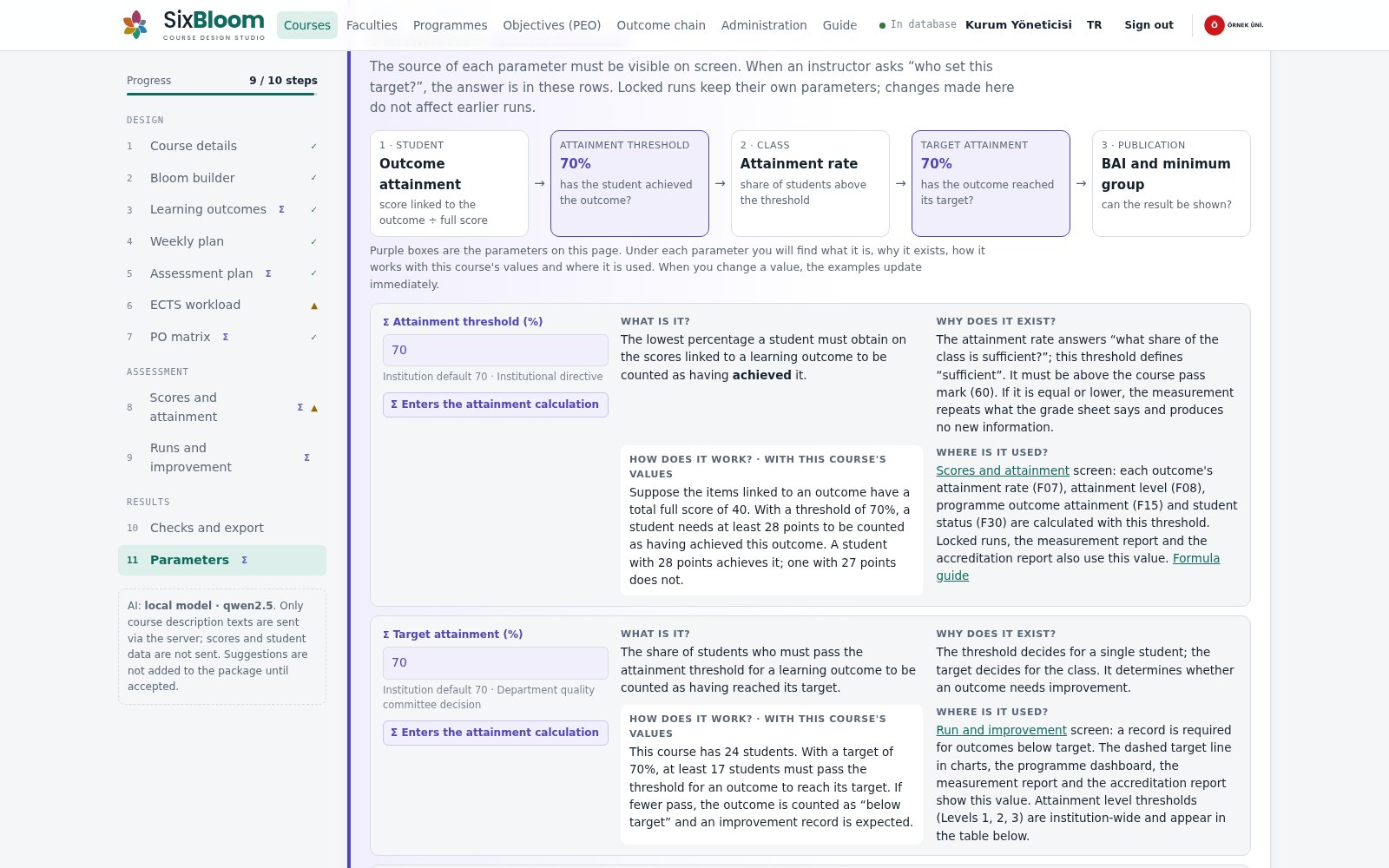Click the sigma icon beside Assessment plan
1389x868 pixels.
[x=268, y=273]
